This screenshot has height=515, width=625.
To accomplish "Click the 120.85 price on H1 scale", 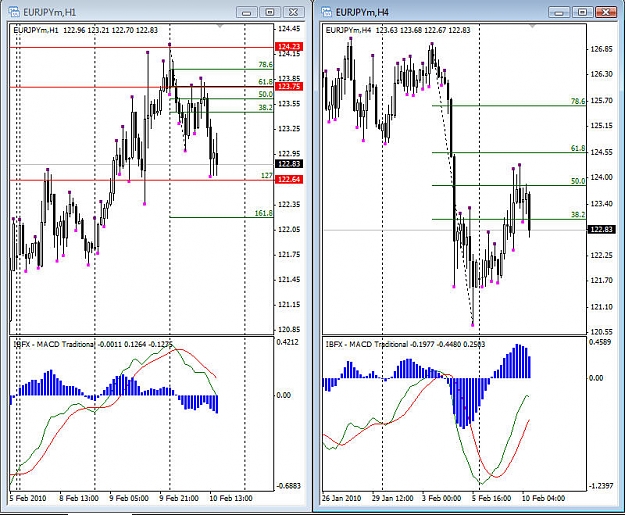I will coord(289,329).
